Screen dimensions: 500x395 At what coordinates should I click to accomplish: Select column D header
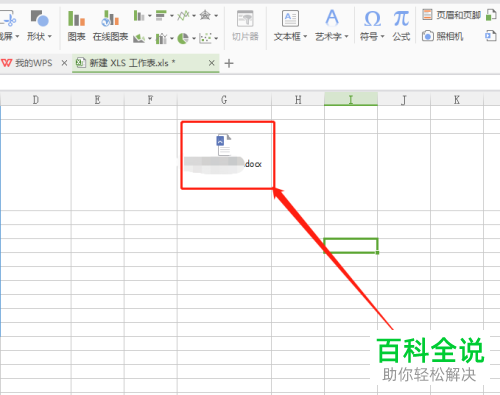(36, 99)
